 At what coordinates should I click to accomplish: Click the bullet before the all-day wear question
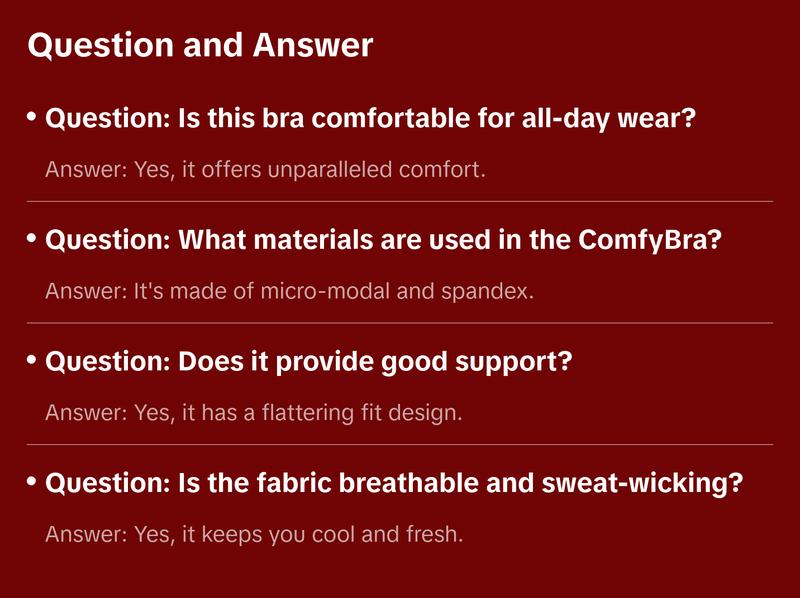(32, 117)
